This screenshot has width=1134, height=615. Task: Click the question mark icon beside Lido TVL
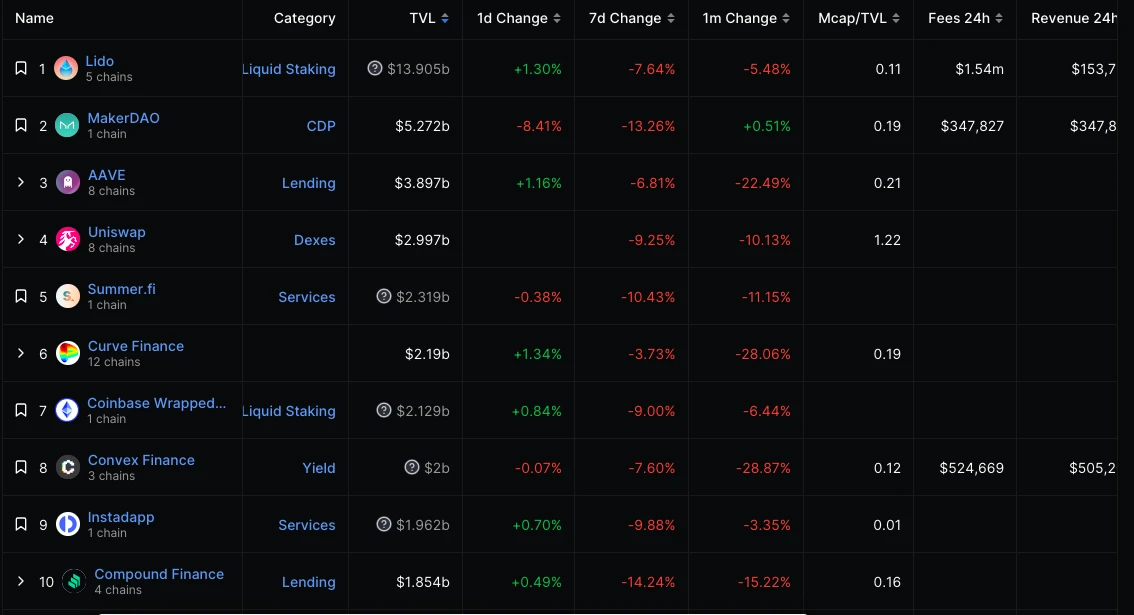(x=375, y=68)
